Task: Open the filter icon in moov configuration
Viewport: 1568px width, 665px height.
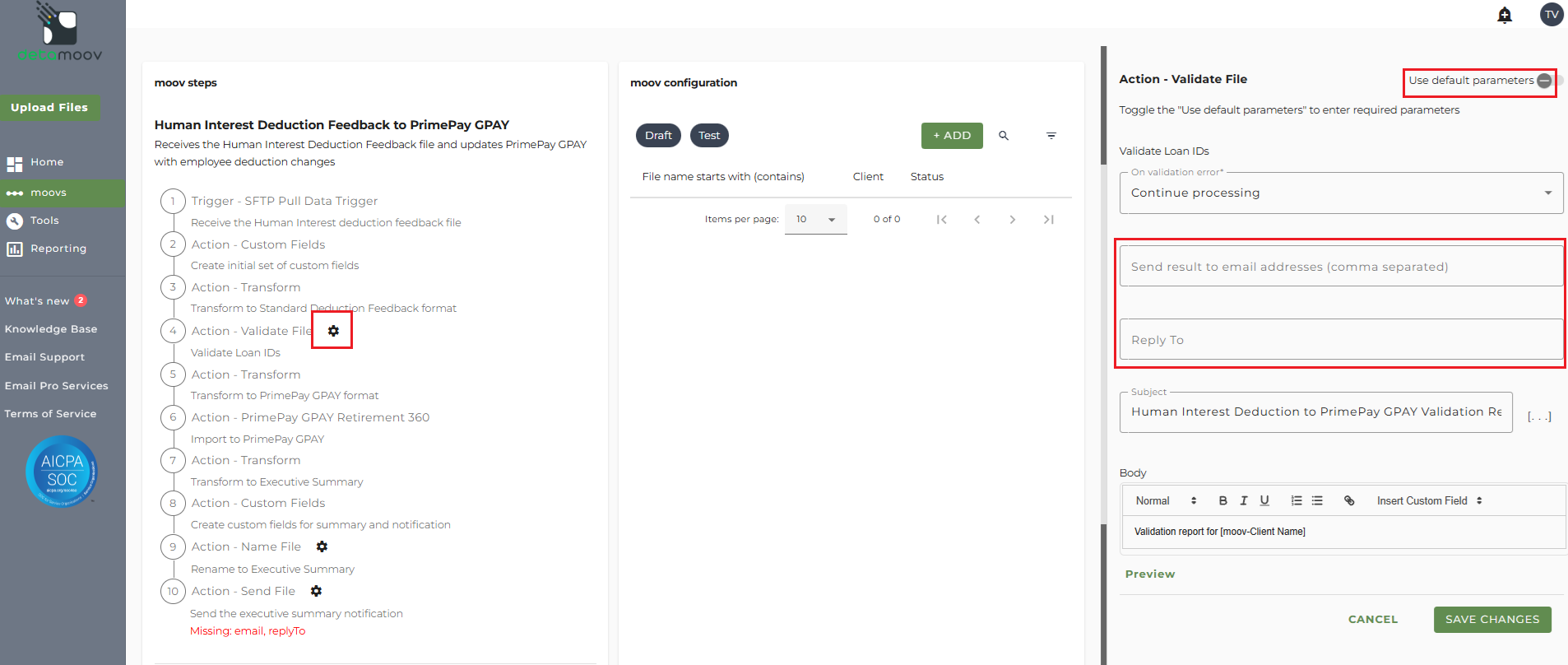Action: tap(1051, 136)
